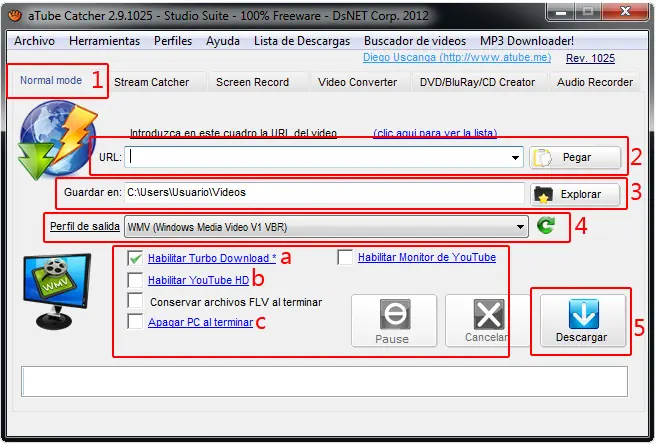The height and width of the screenshot is (445, 656).
Task: Click the Perfil de salida label link
Action: (x=85, y=226)
